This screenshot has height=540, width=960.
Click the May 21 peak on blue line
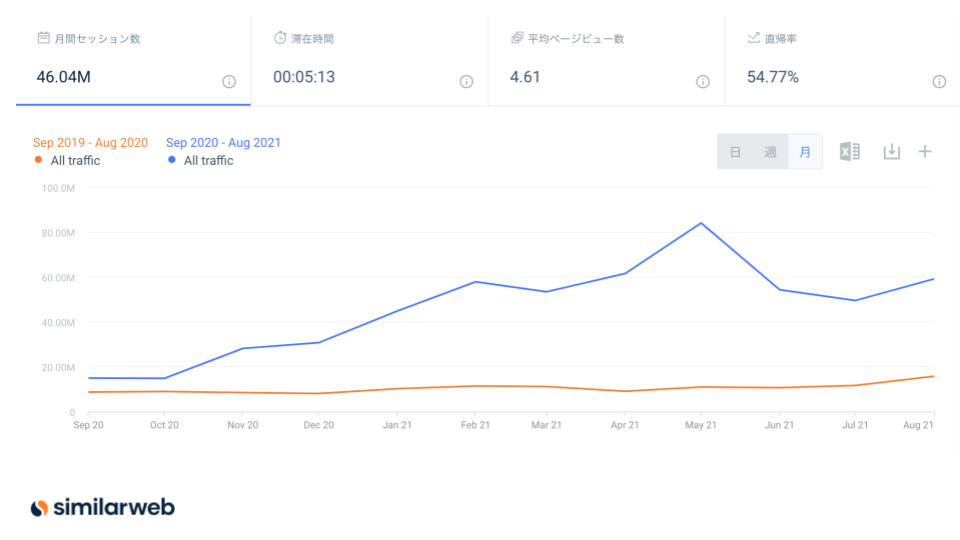point(701,223)
